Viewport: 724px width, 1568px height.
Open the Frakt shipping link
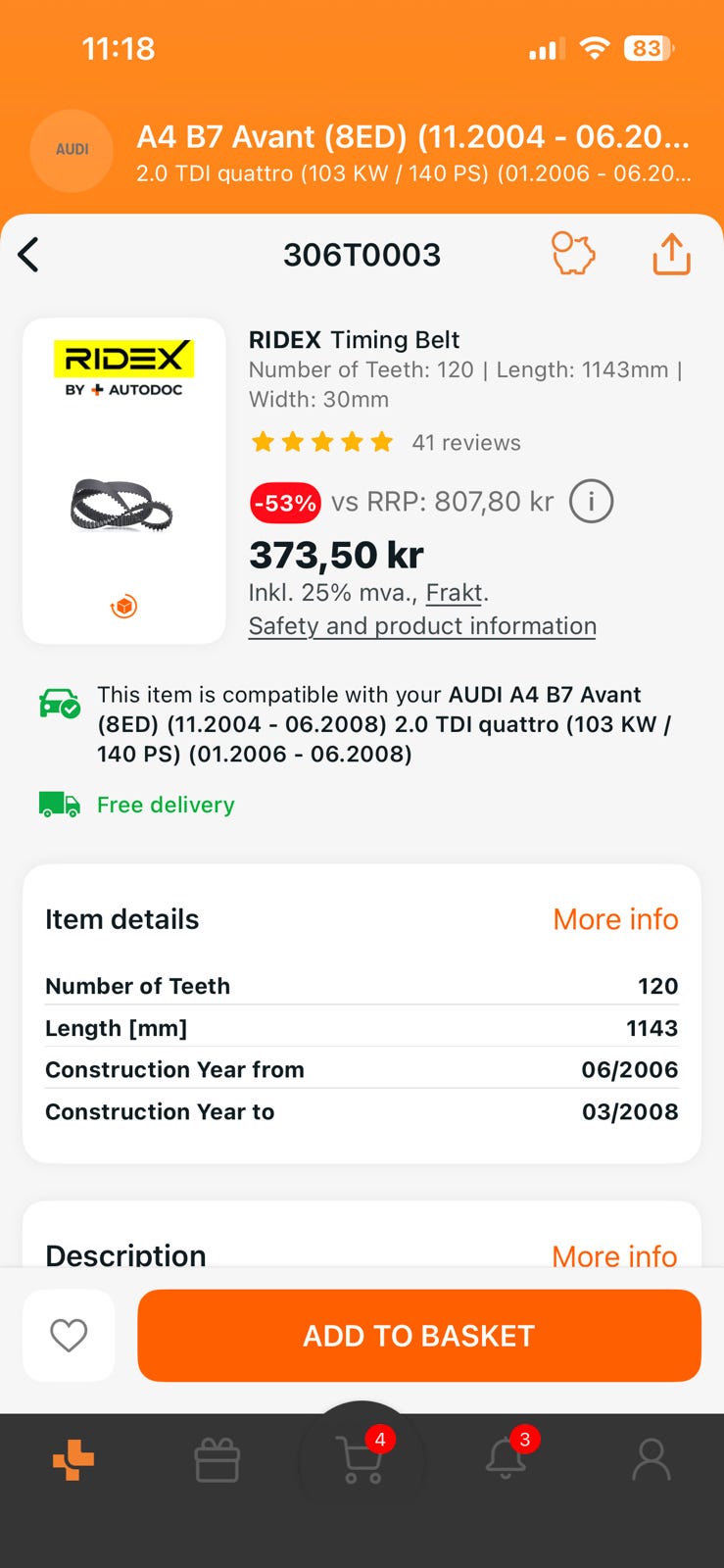tap(455, 593)
